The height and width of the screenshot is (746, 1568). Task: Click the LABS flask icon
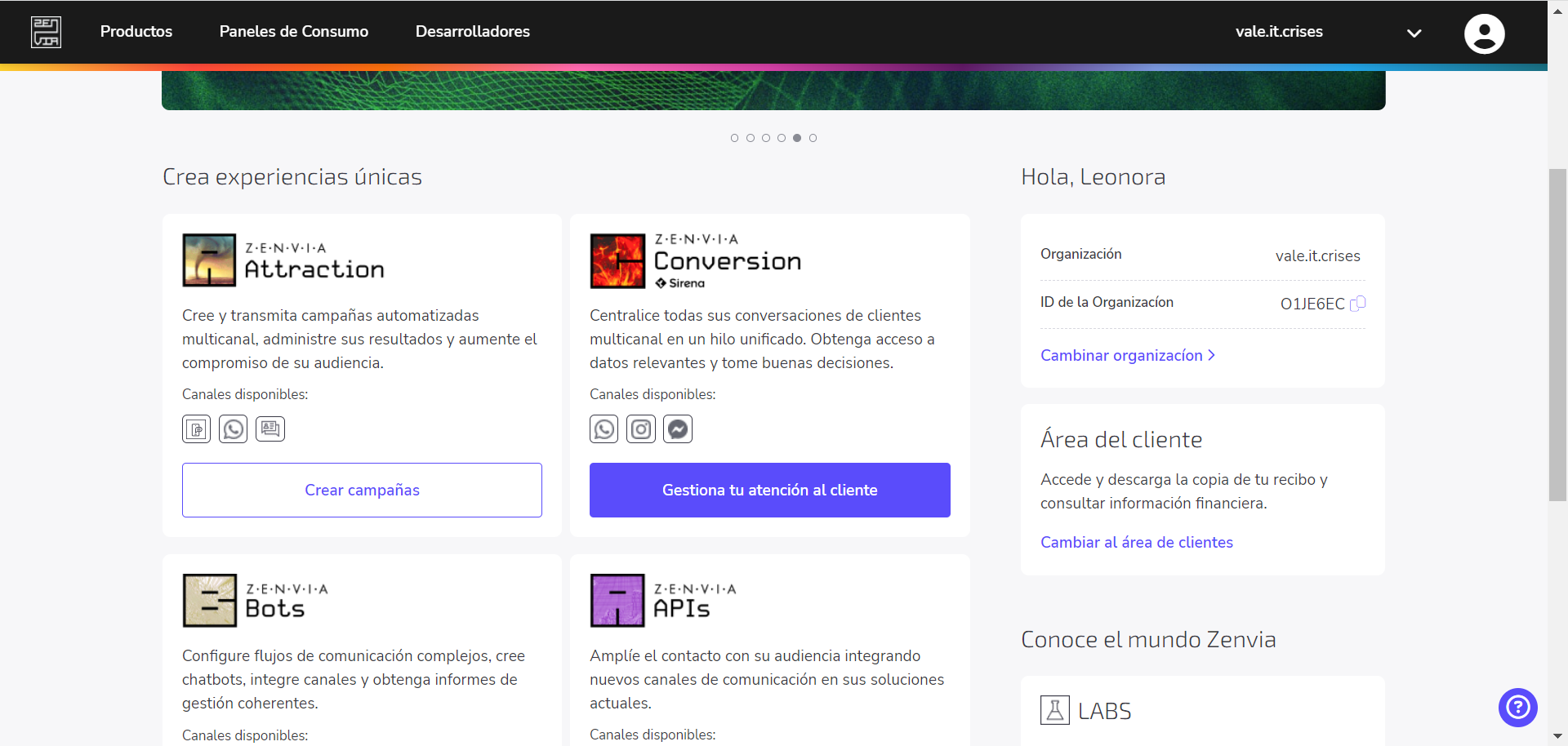click(x=1054, y=710)
